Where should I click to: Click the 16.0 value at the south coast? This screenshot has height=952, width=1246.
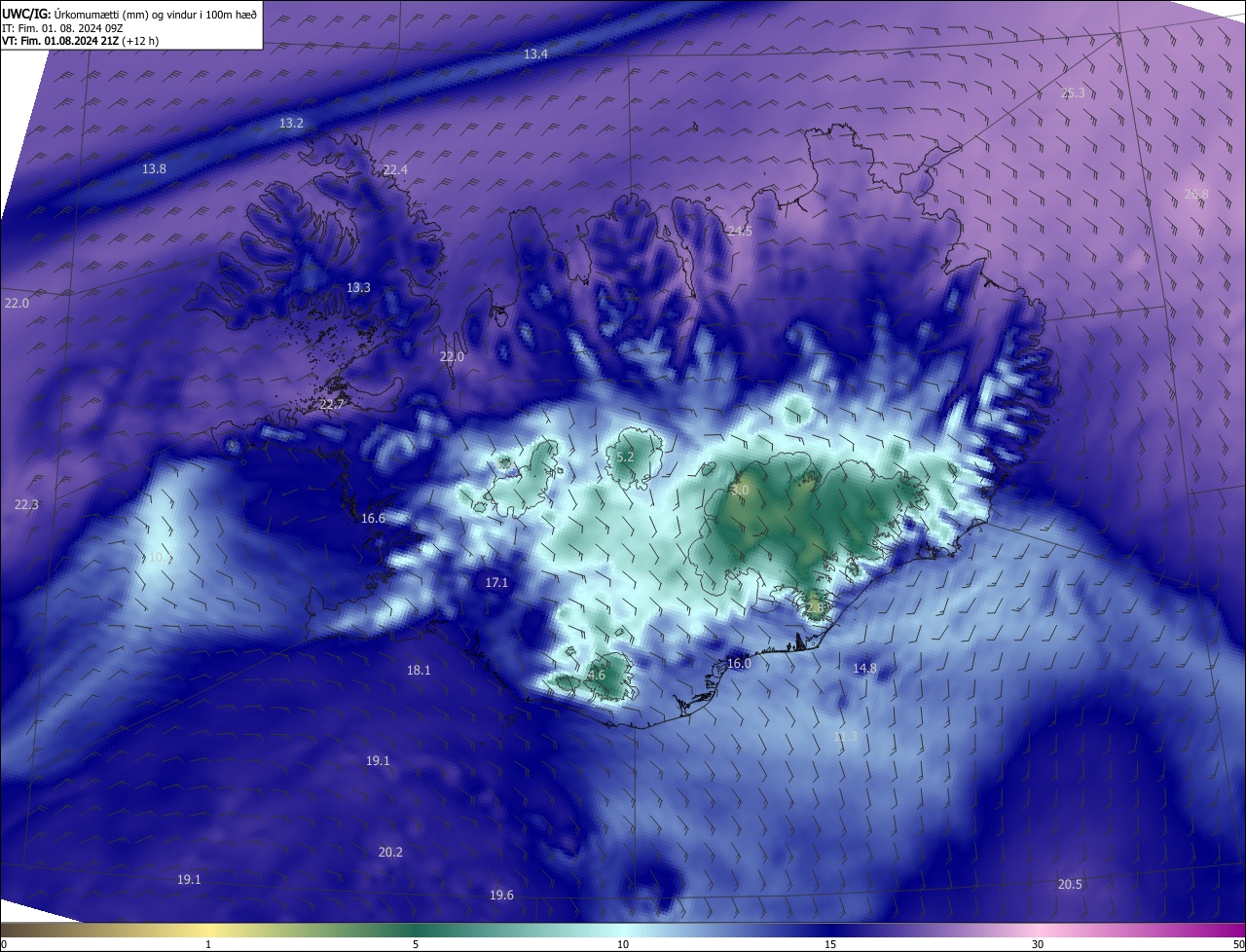coord(740,664)
